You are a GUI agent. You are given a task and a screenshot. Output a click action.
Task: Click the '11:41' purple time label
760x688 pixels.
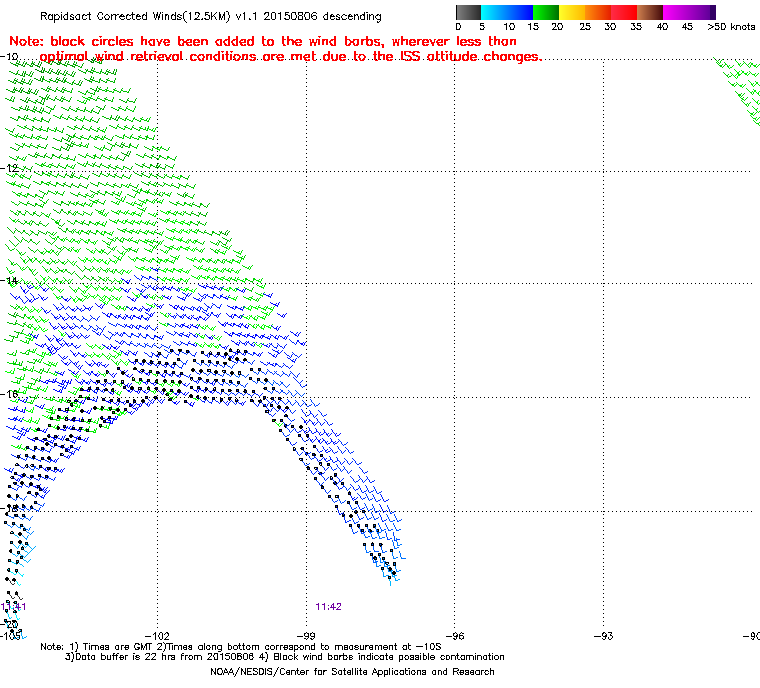point(13,607)
